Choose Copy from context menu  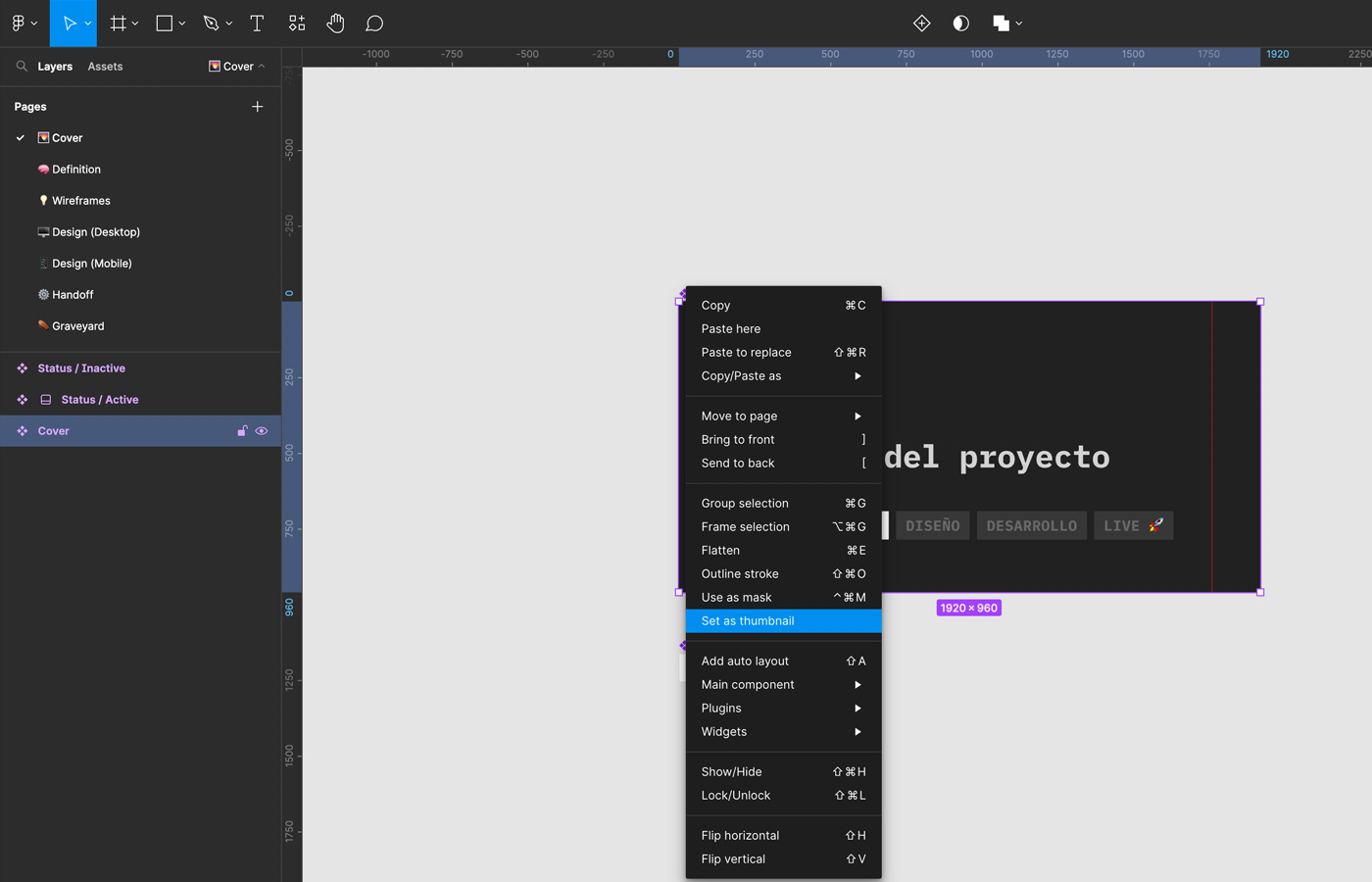tap(784, 306)
